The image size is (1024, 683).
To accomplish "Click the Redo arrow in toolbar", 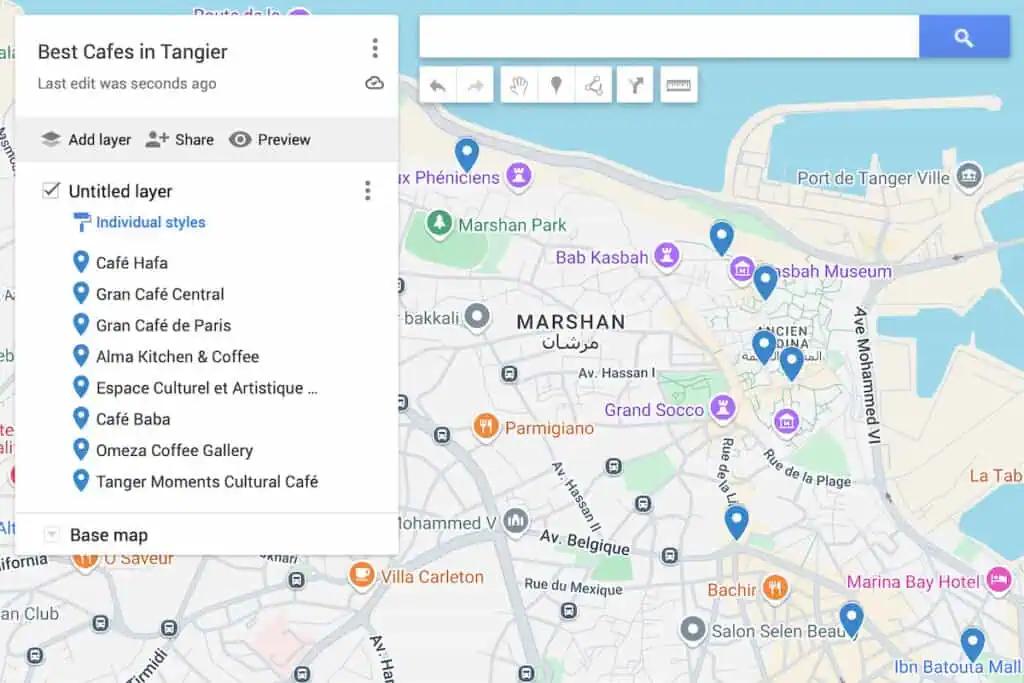I will 475,85.
